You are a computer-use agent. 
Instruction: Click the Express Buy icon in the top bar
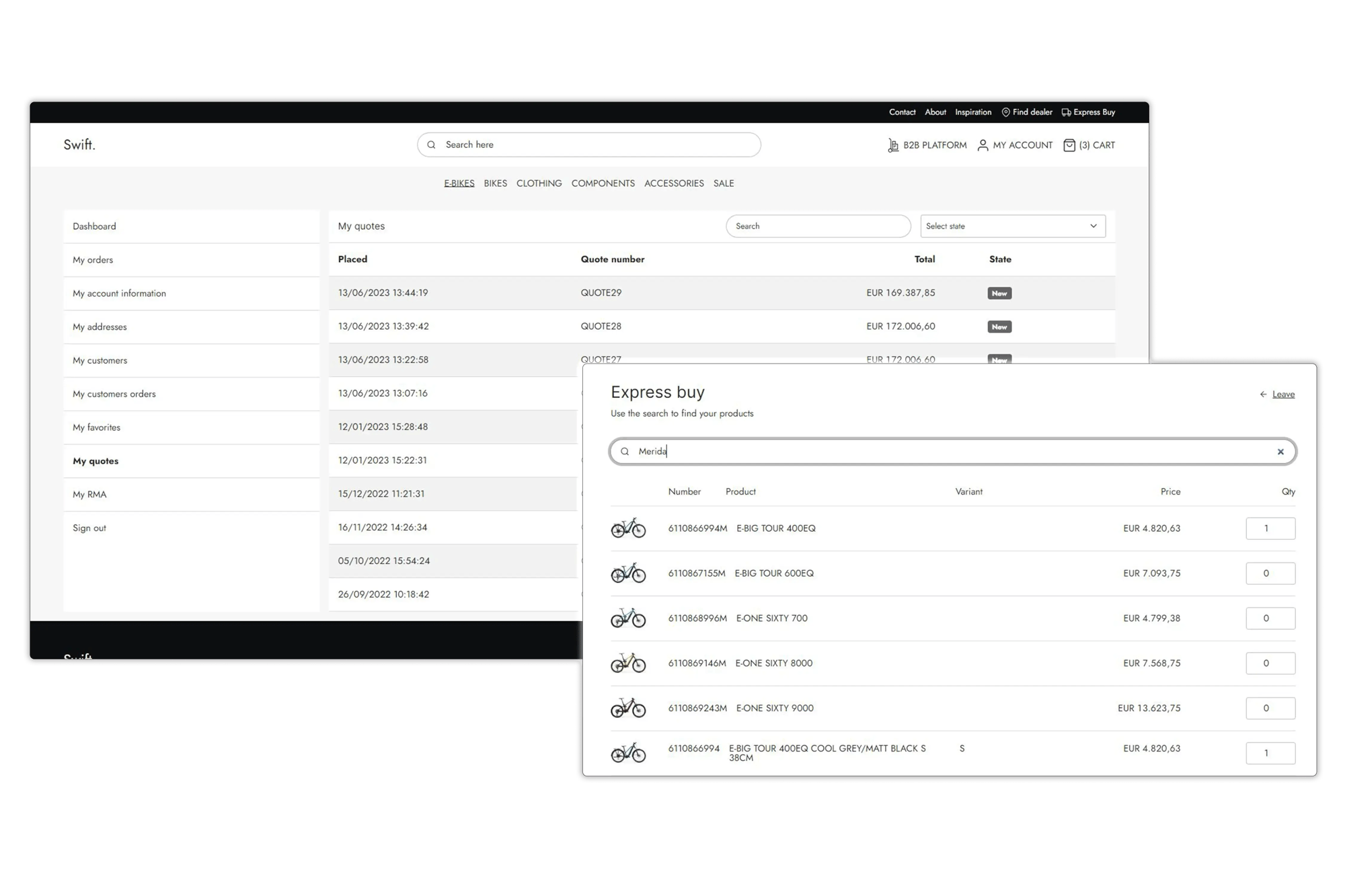click(1067, 112)
